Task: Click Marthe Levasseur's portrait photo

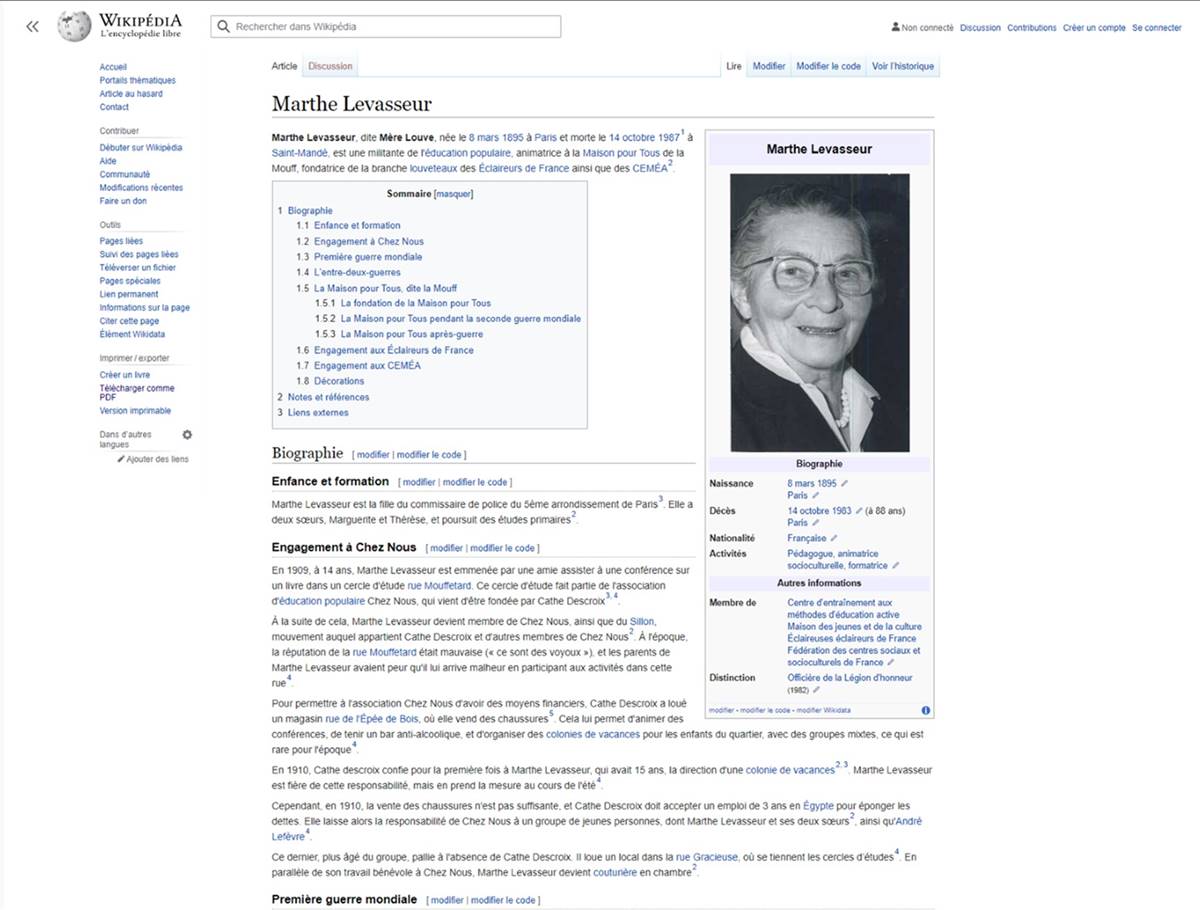Action: pos(820,310)
